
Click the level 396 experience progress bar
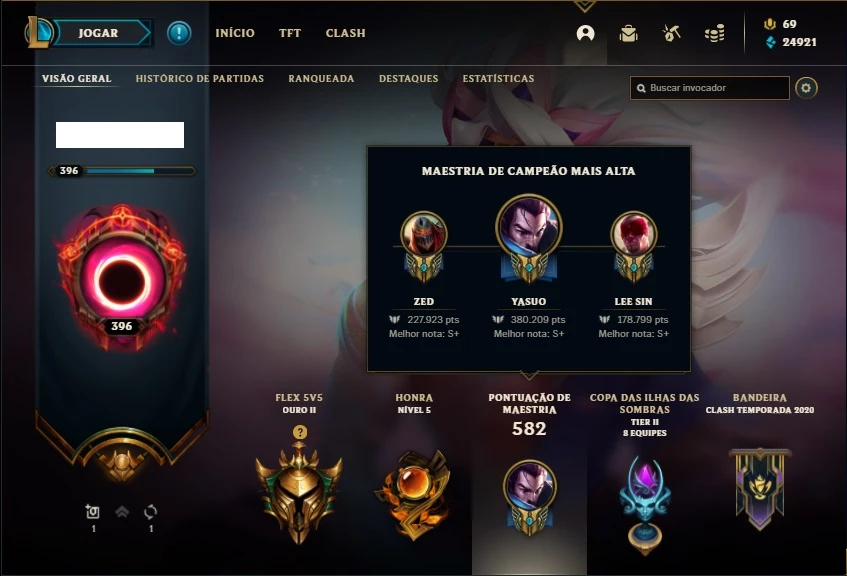(123, 171)
